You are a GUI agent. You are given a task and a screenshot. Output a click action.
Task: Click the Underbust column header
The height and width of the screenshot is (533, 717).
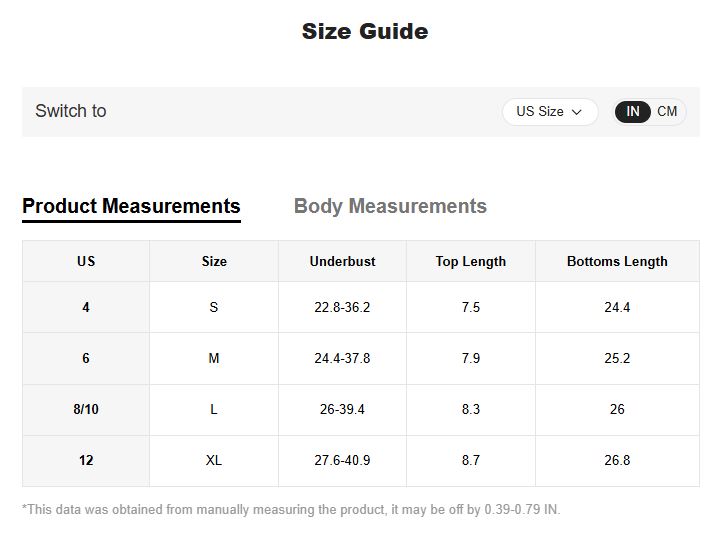342,261
